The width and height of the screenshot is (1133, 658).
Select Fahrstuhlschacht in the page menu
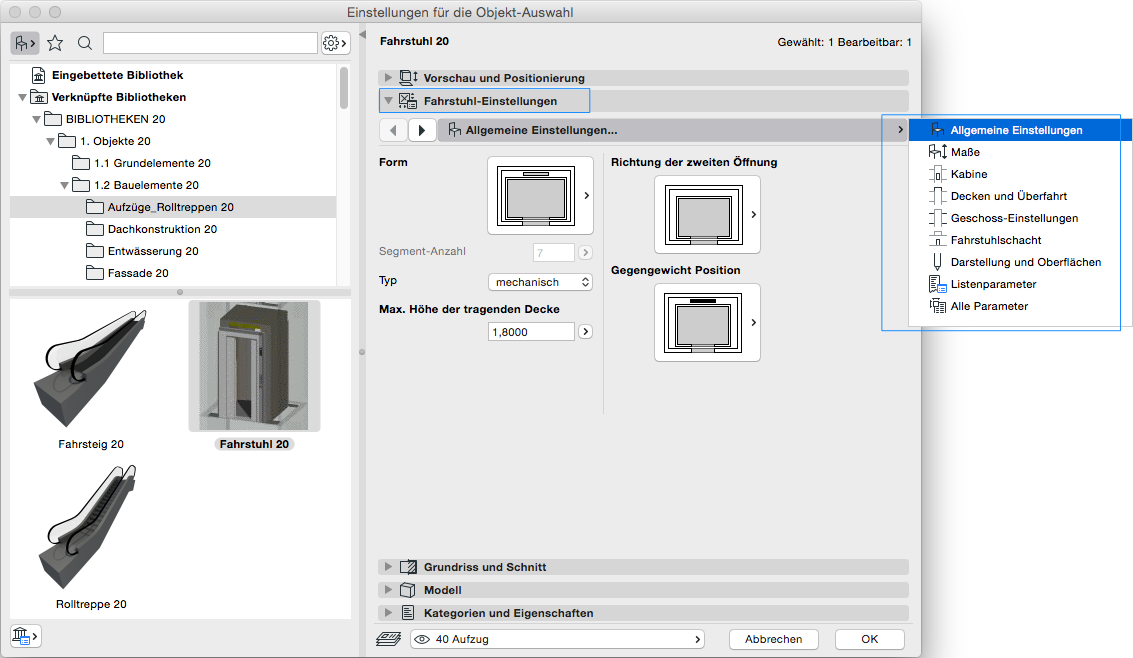coord(995,240)
